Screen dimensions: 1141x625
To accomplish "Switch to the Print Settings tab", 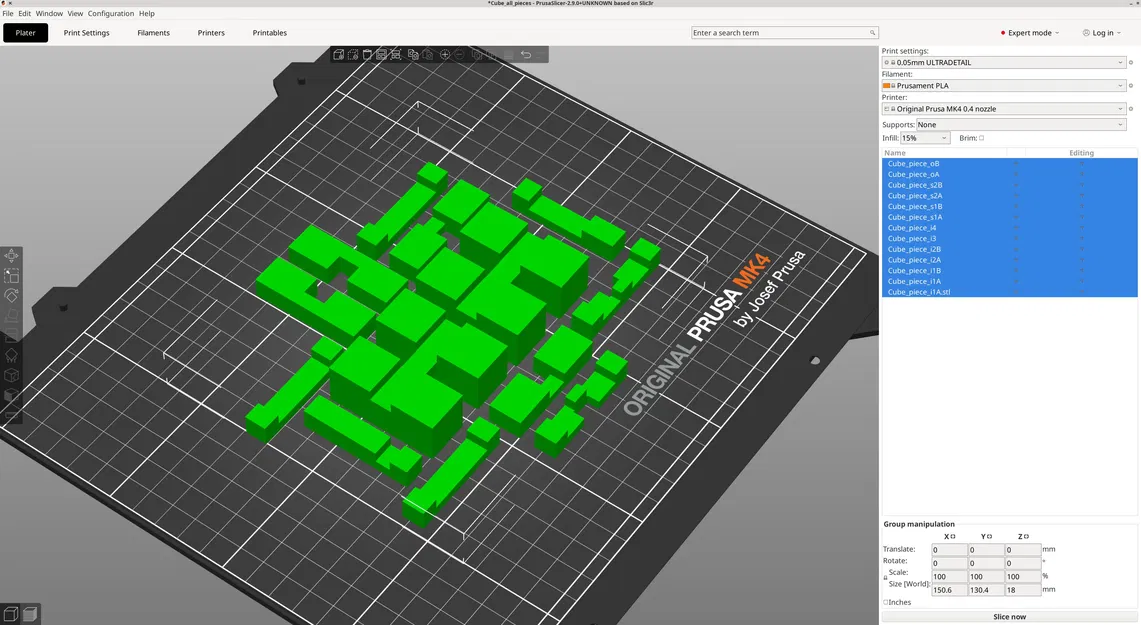I will 86,32.
